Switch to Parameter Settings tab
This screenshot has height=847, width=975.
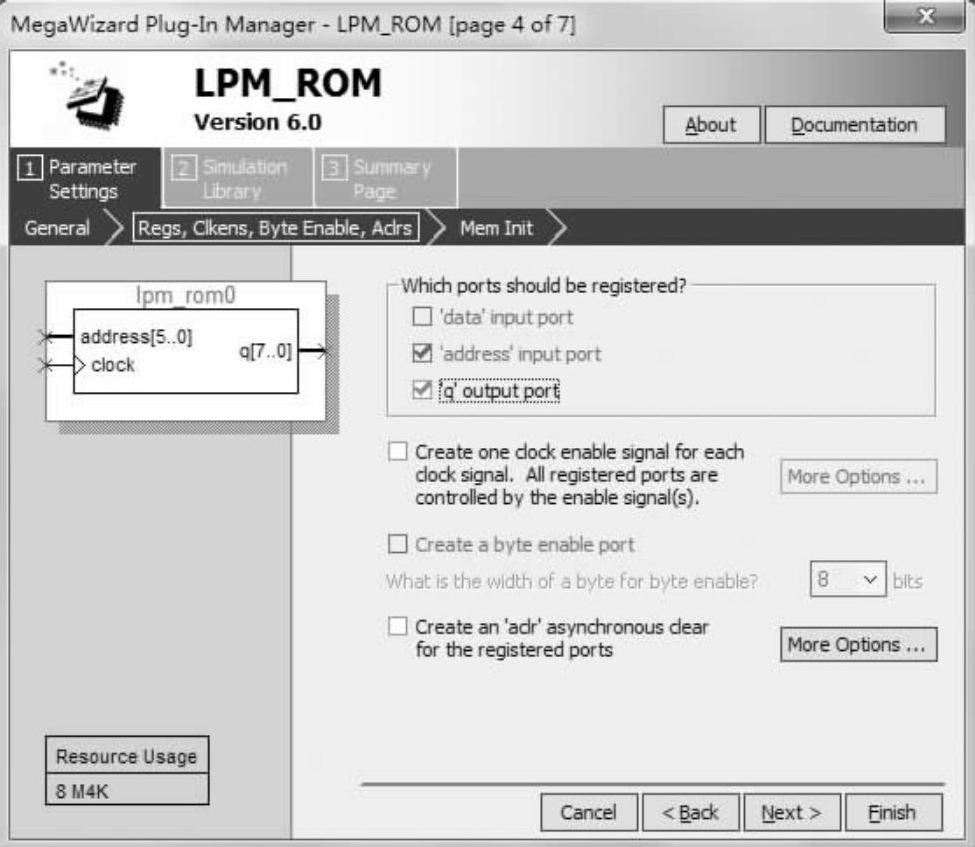pos(85,178)
